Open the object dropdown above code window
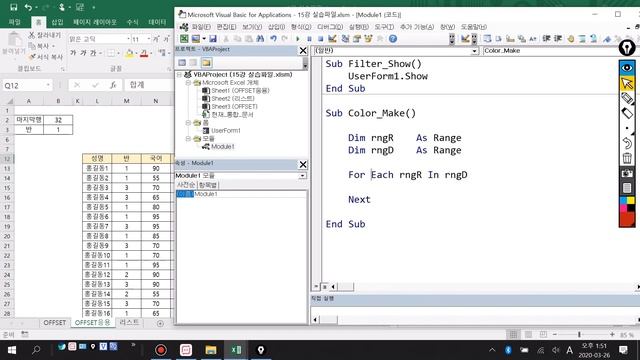This screenshot has height=360, width=640. (474, 51)
